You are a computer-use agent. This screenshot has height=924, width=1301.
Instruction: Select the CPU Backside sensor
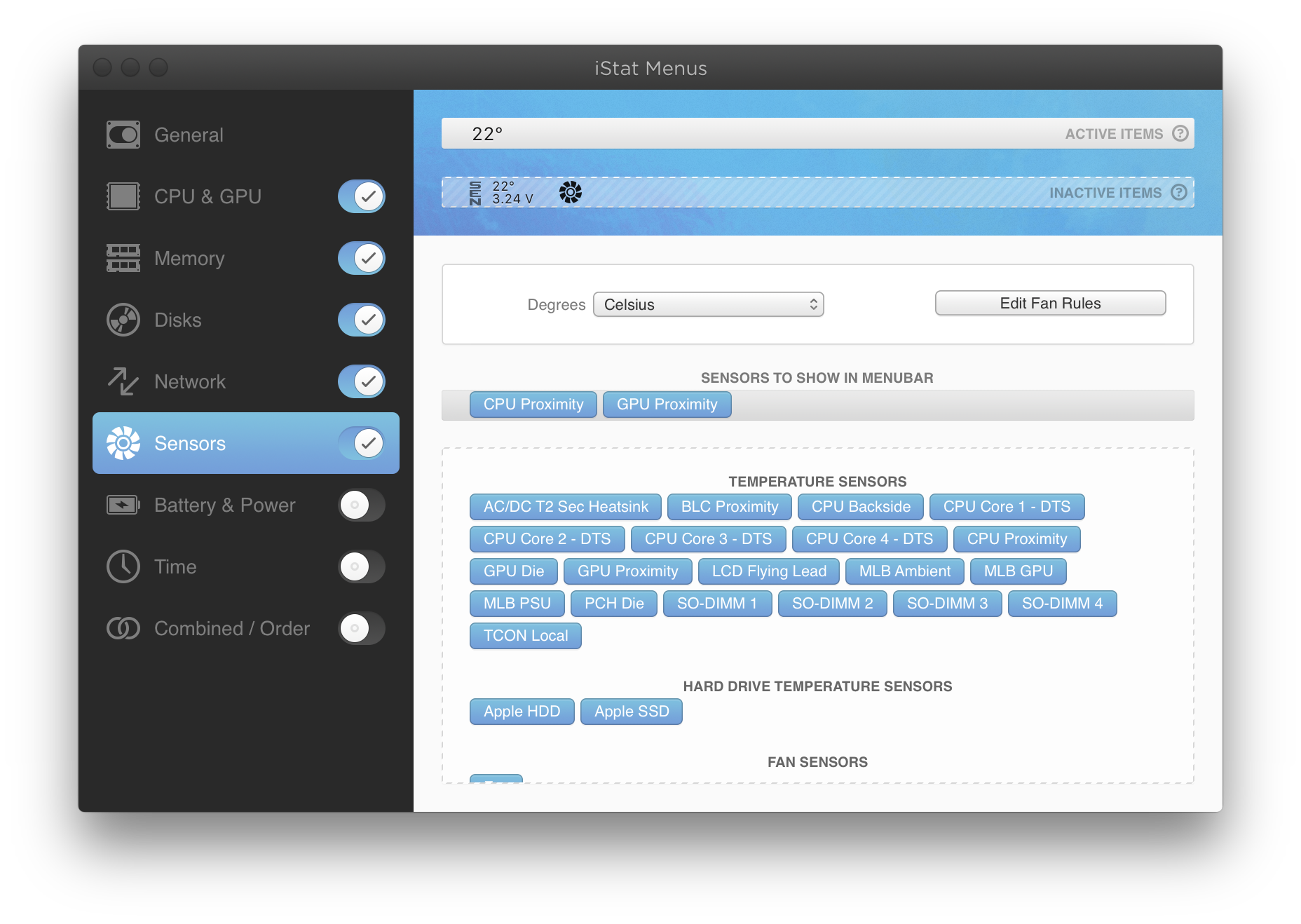(861, 507)
